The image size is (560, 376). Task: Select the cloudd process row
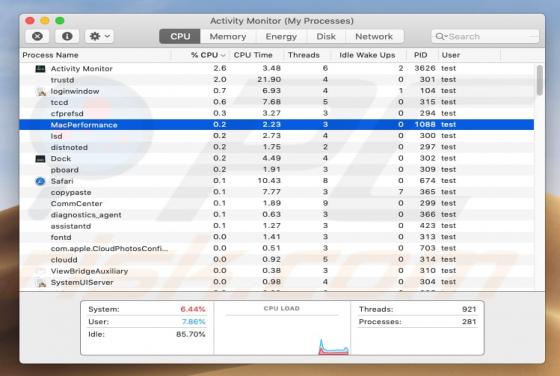[x=277, y=260]
